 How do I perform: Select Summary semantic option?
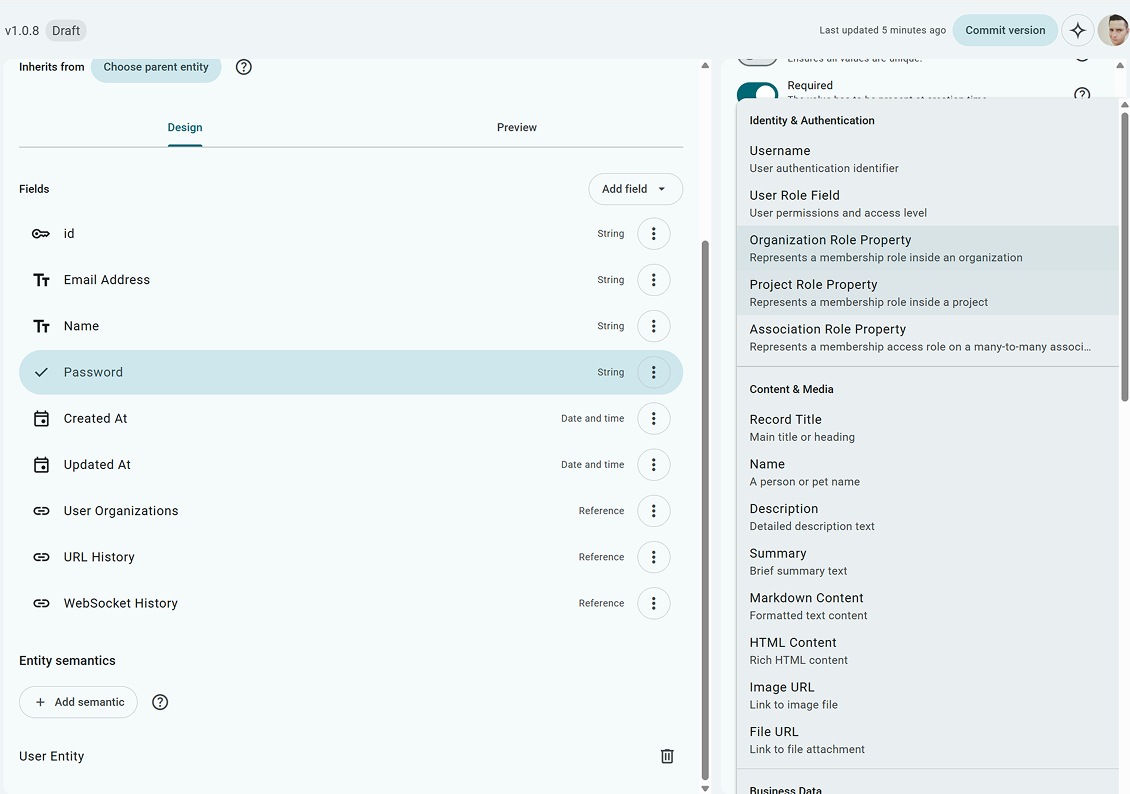927,562
